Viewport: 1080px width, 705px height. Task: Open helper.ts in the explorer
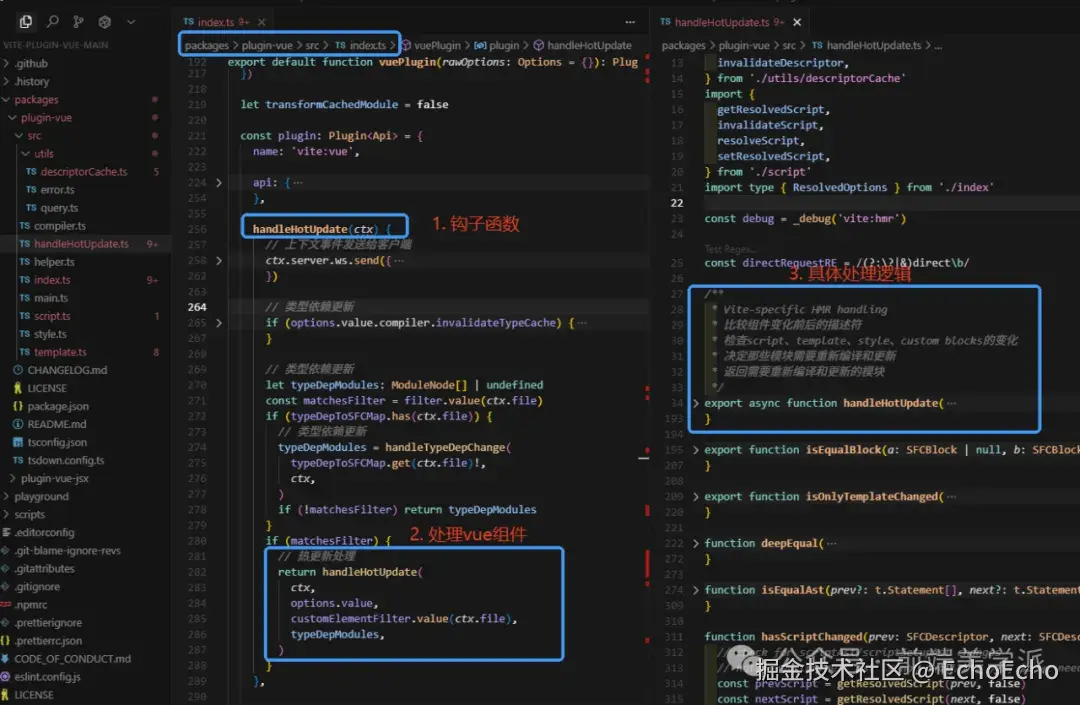tap(54, 262)
